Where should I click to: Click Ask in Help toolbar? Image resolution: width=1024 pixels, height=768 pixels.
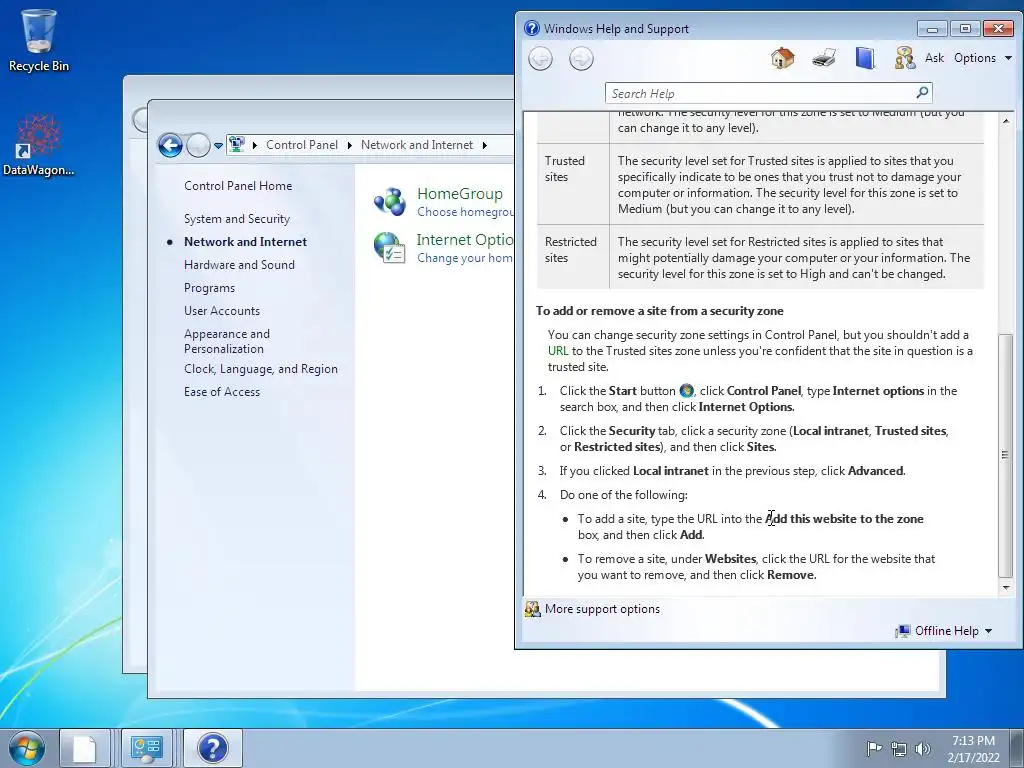935,58
